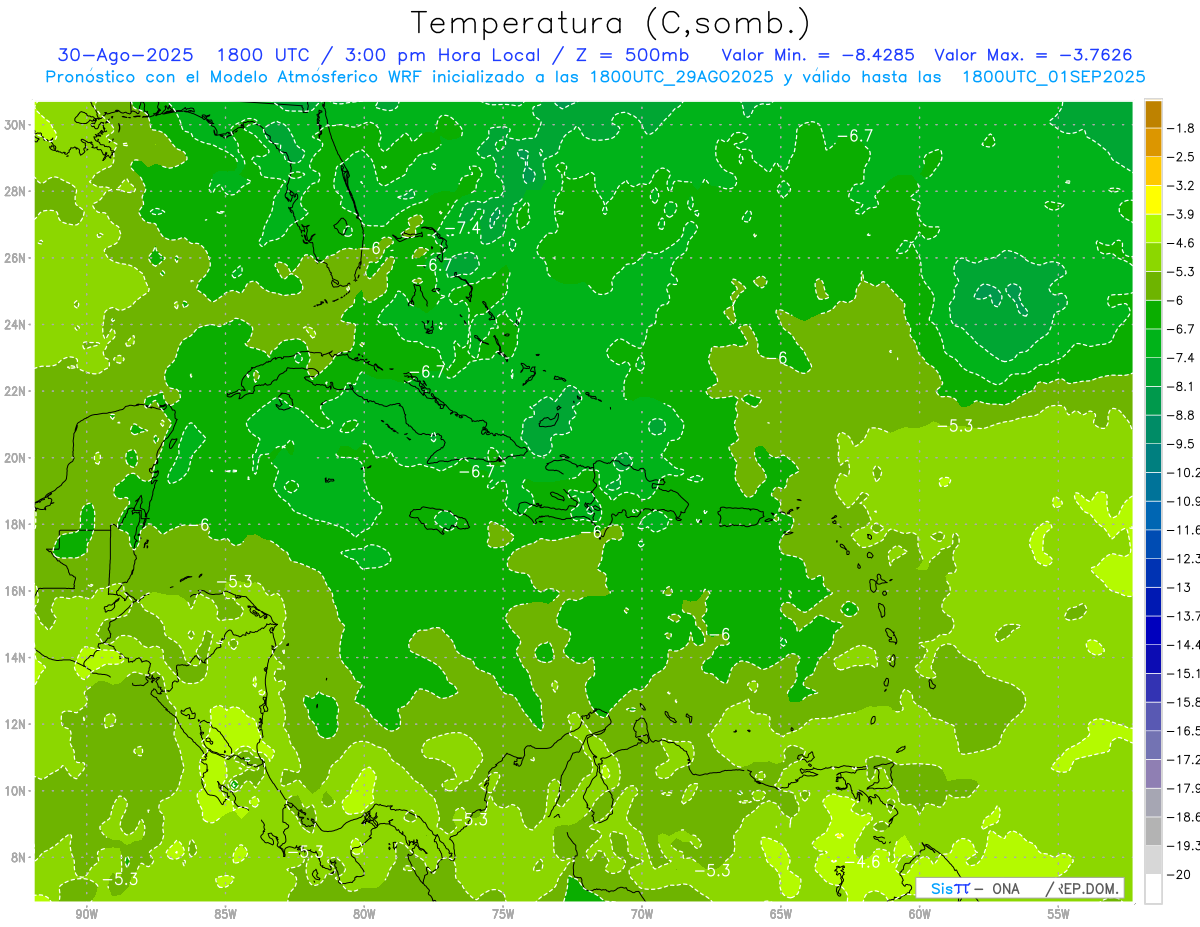Pick the purple color bar segment beside -17.2
The height and width of the screenshot is (927, 1200).
pyautogui.click(x=1153, y=774)
